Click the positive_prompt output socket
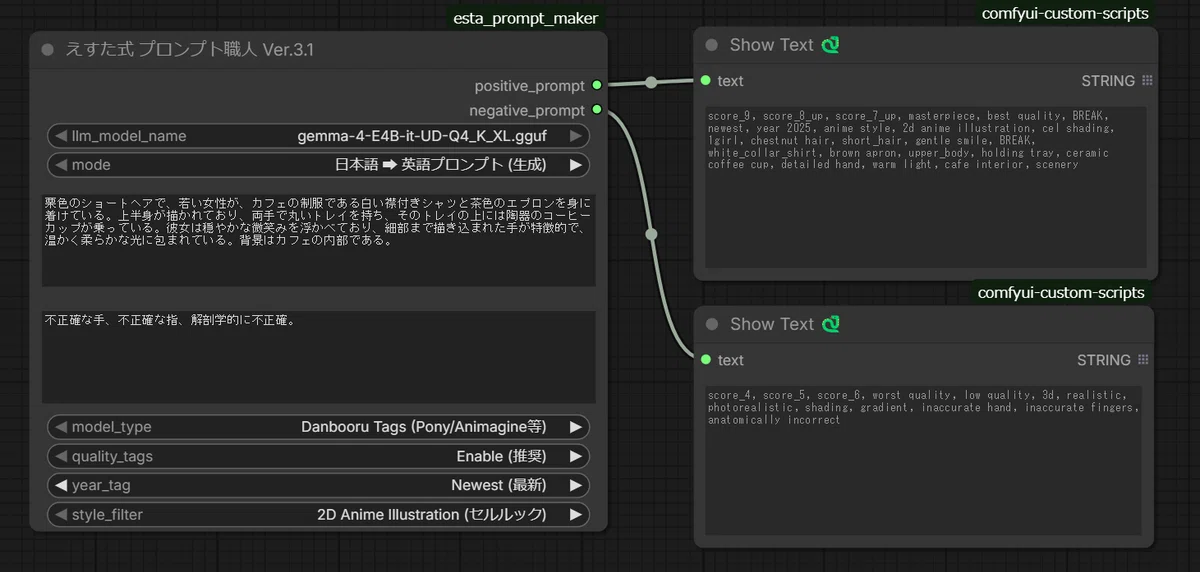Image resolution: width=1200 pixels, height=572 pixels. [597, 86]
